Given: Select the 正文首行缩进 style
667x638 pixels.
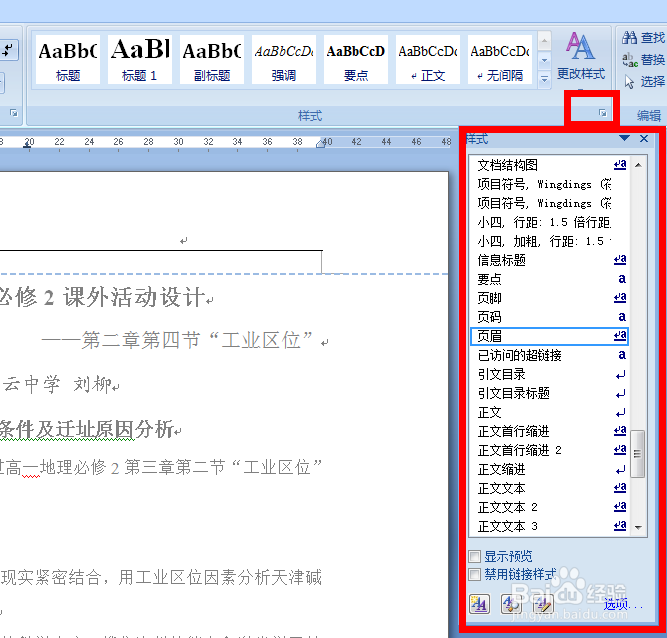Looking at the screenshot, I should (x=549, y=431).
